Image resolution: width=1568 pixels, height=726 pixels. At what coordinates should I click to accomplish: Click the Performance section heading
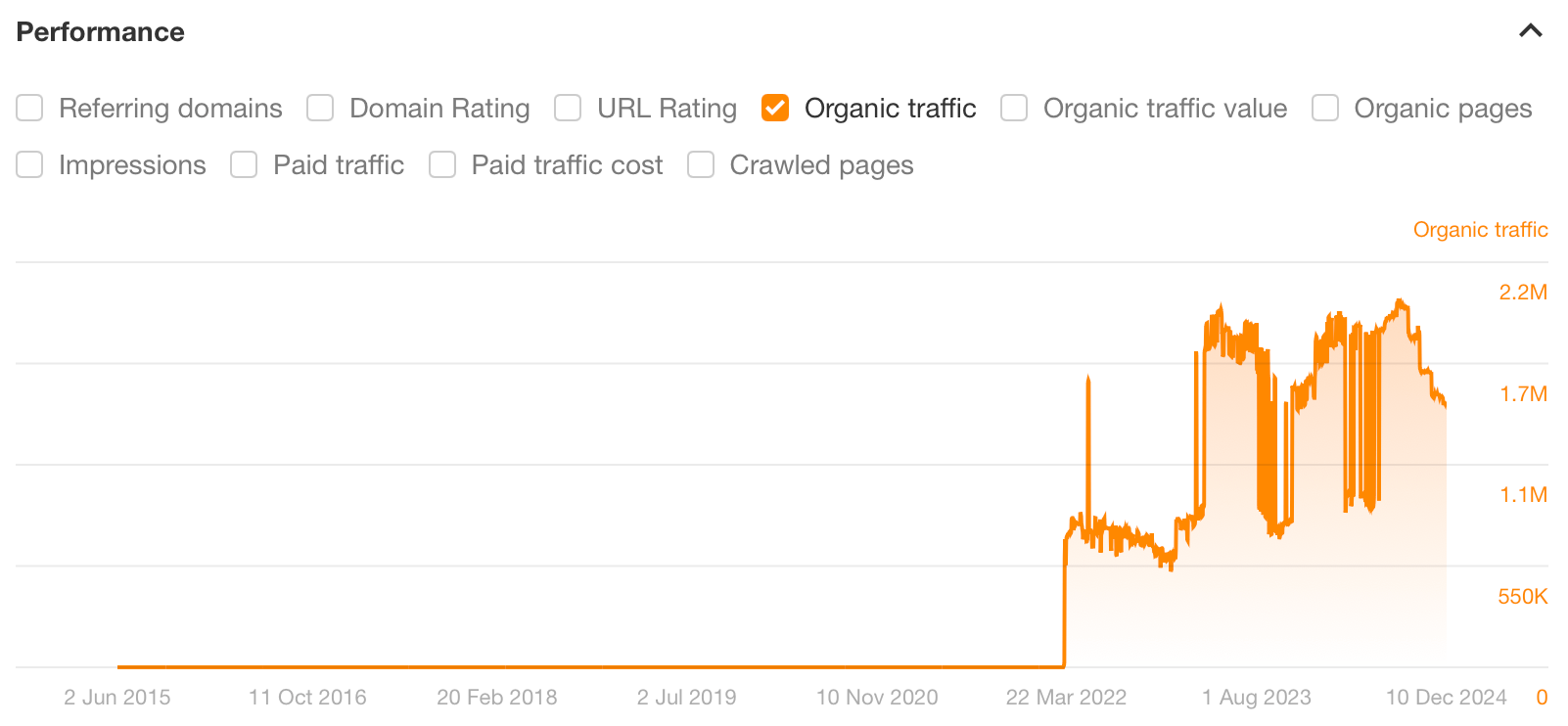(x=100, y=31)
